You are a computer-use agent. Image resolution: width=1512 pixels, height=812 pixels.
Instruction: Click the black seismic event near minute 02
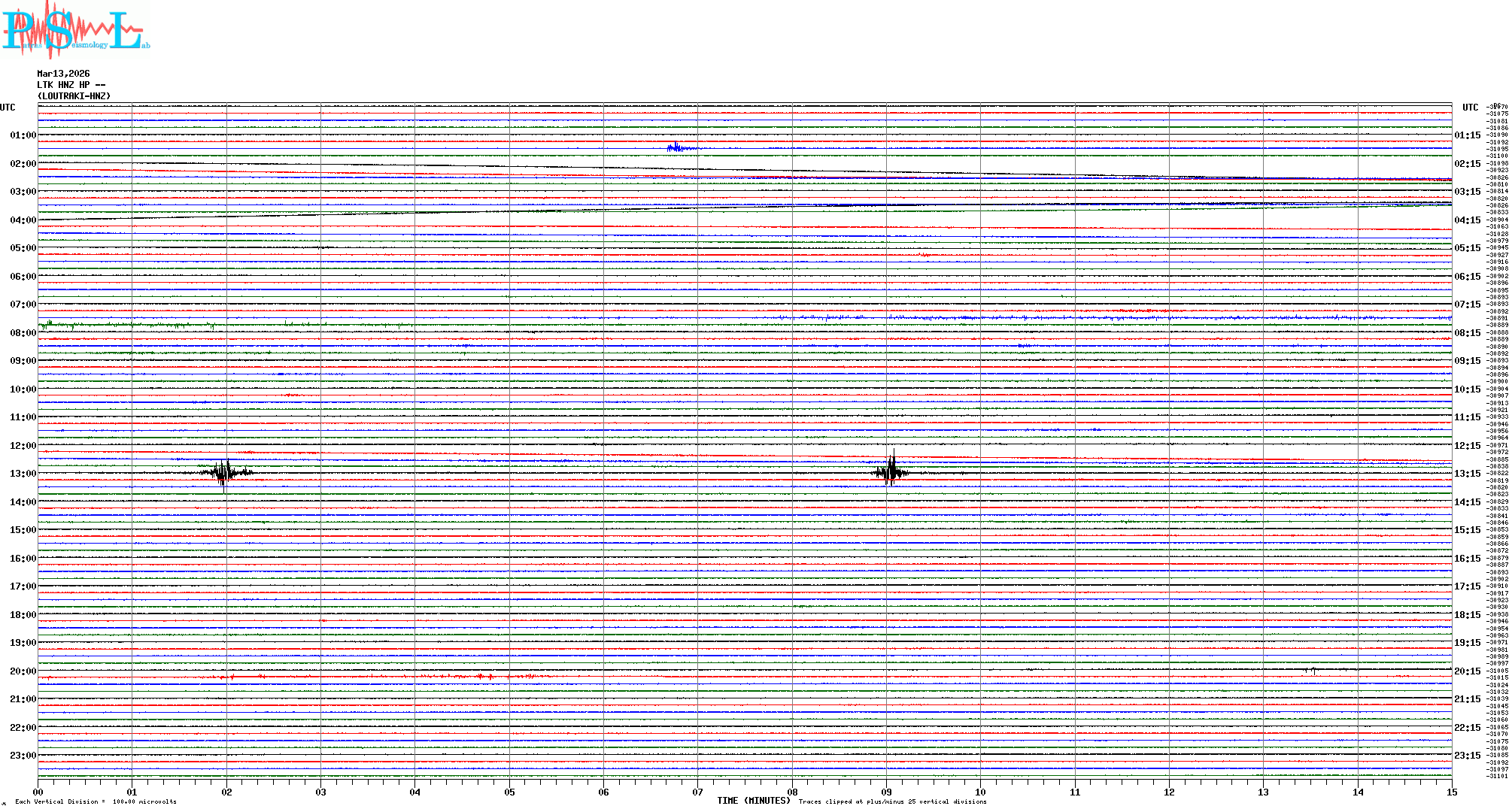224,473
